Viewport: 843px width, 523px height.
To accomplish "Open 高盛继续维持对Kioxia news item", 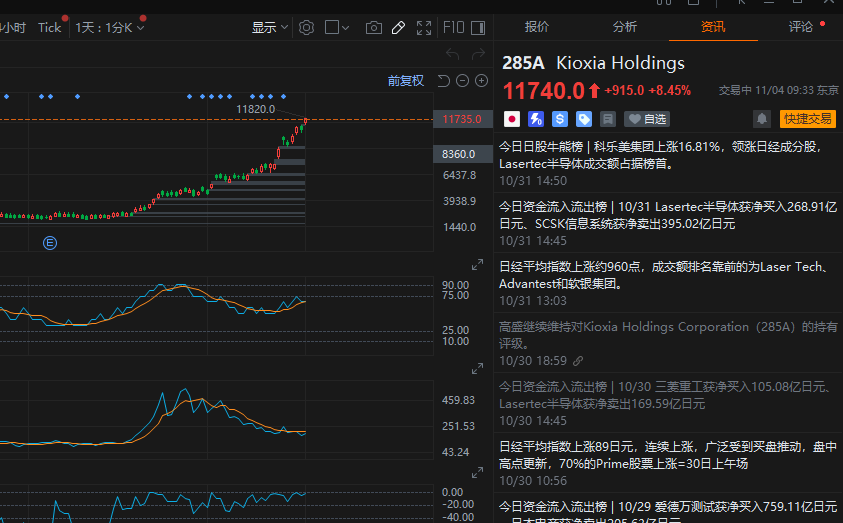I will [x=668, y=343].
